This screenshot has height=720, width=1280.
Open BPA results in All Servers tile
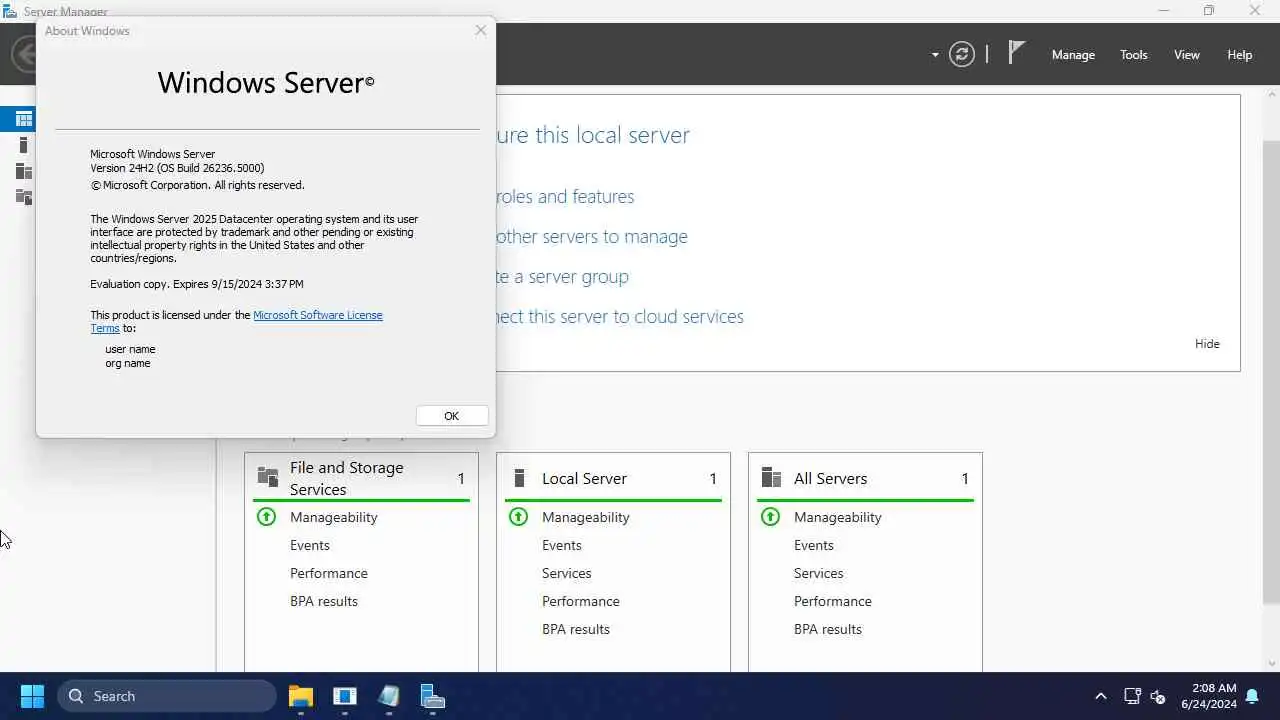click(x=828, y=629)
